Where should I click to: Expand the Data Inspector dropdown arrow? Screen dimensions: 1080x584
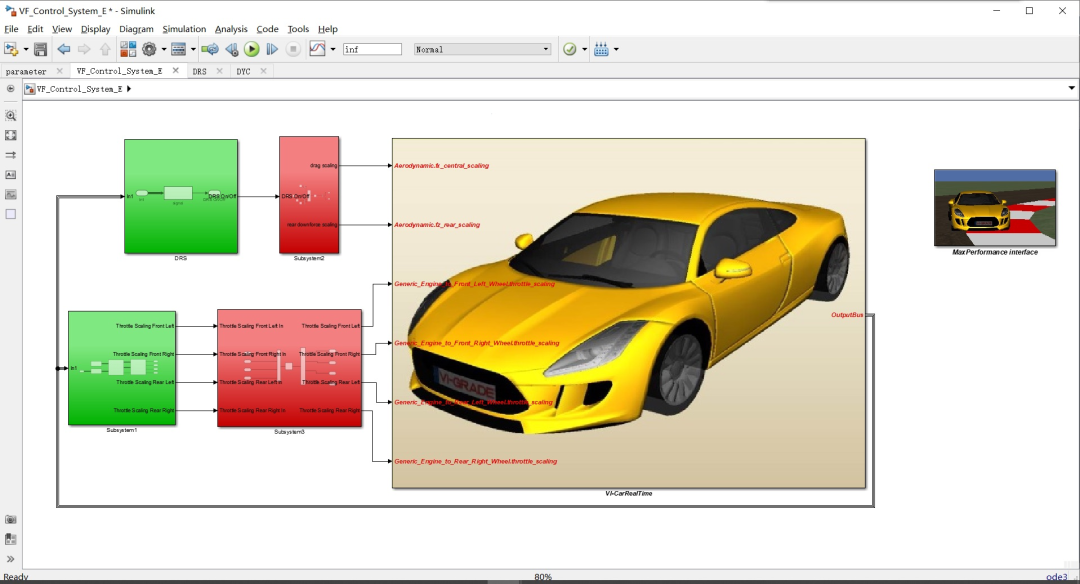333,50
